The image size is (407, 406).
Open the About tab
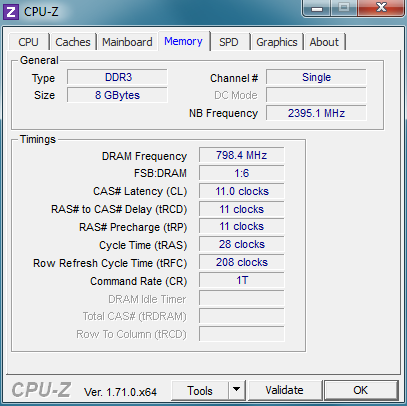click(x=324, y=42)
